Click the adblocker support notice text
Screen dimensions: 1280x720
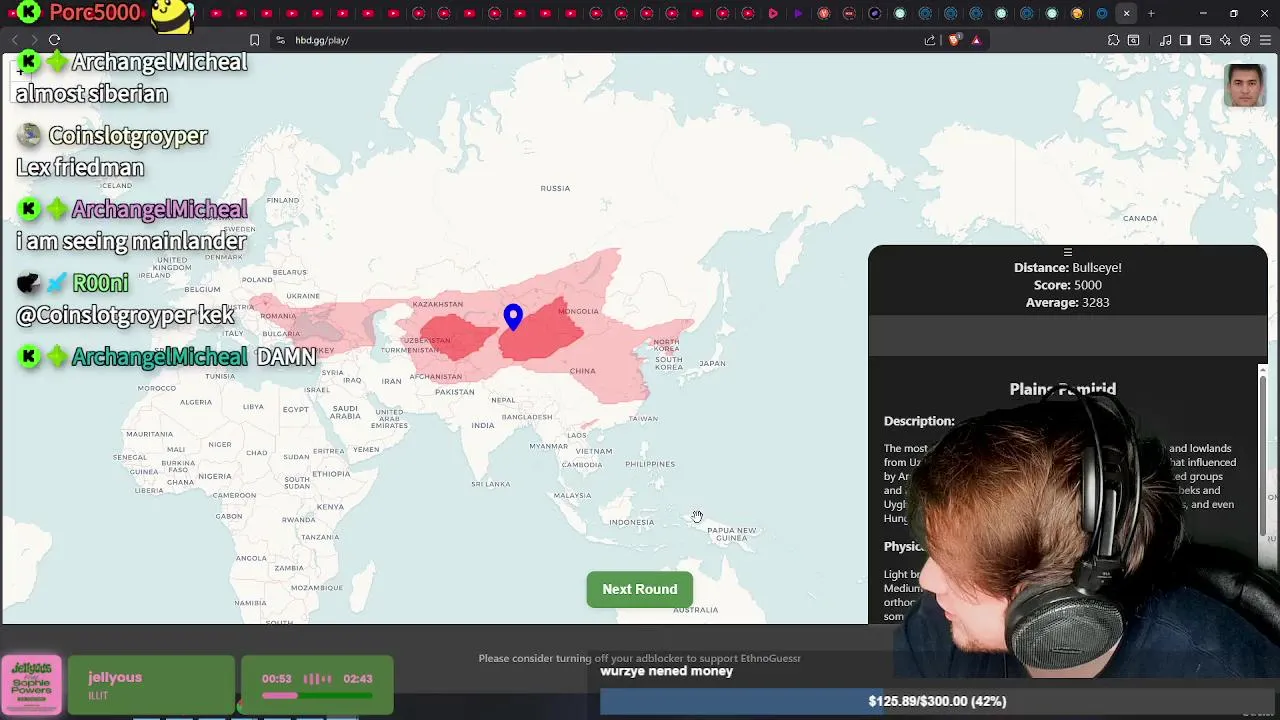[640, 658]
